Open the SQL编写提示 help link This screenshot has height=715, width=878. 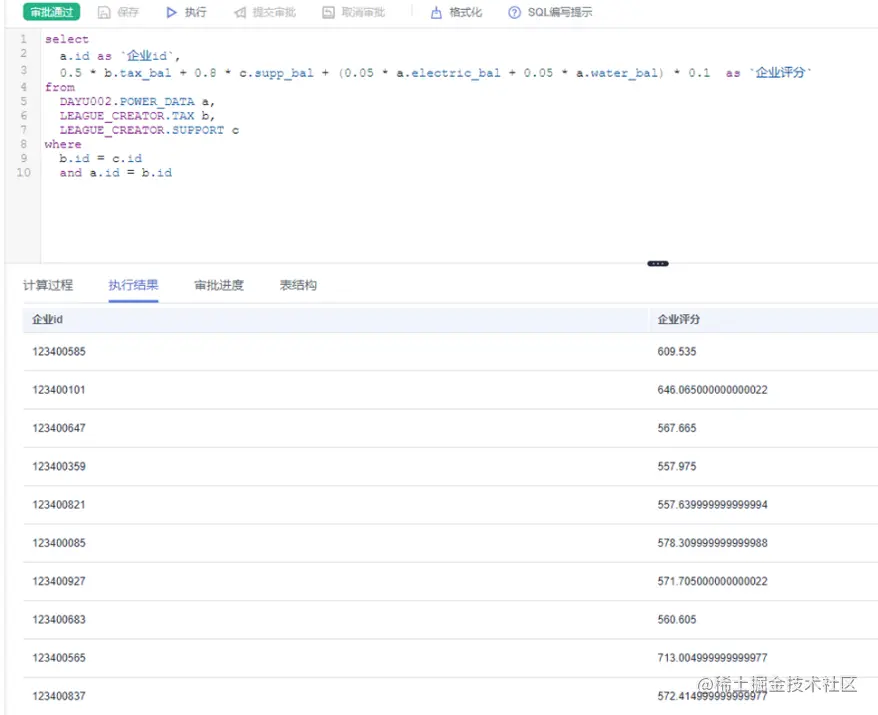(559, 12)
